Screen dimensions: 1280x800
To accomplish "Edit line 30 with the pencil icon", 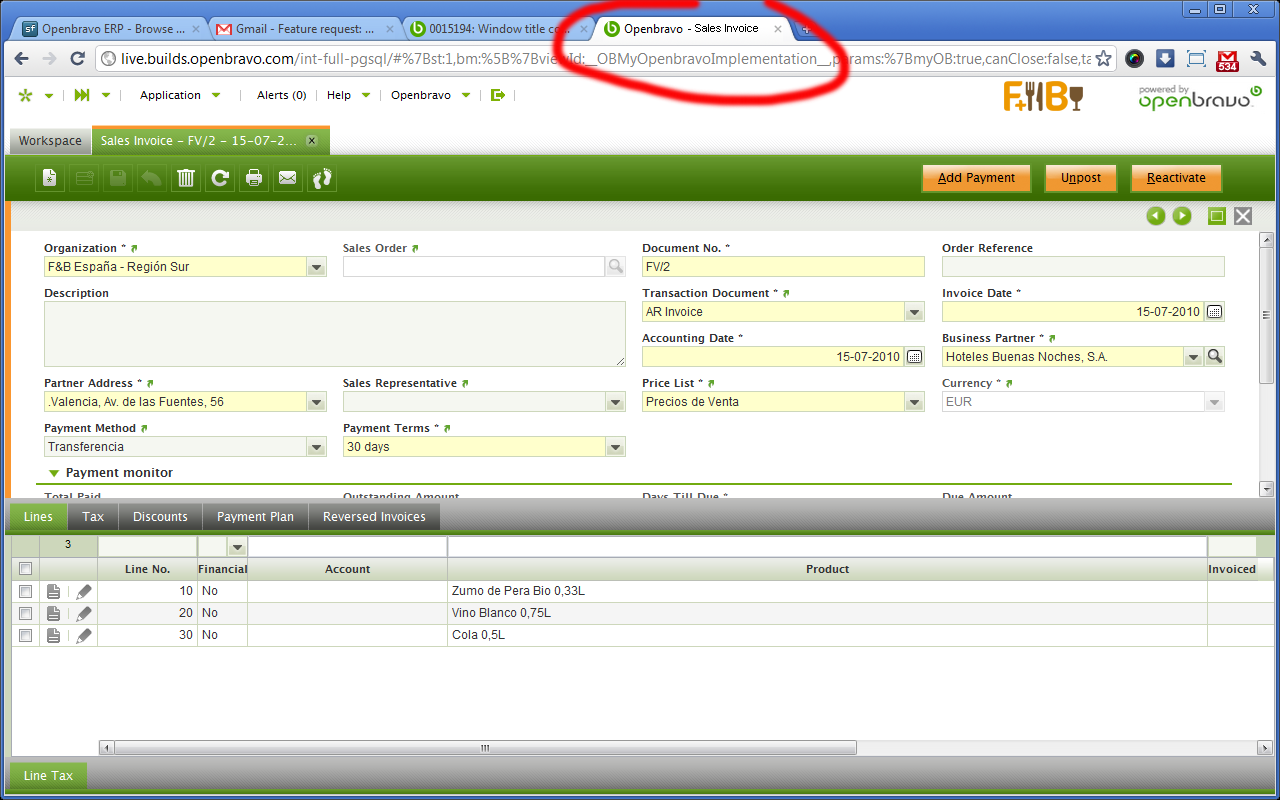I will coord(84,636).
